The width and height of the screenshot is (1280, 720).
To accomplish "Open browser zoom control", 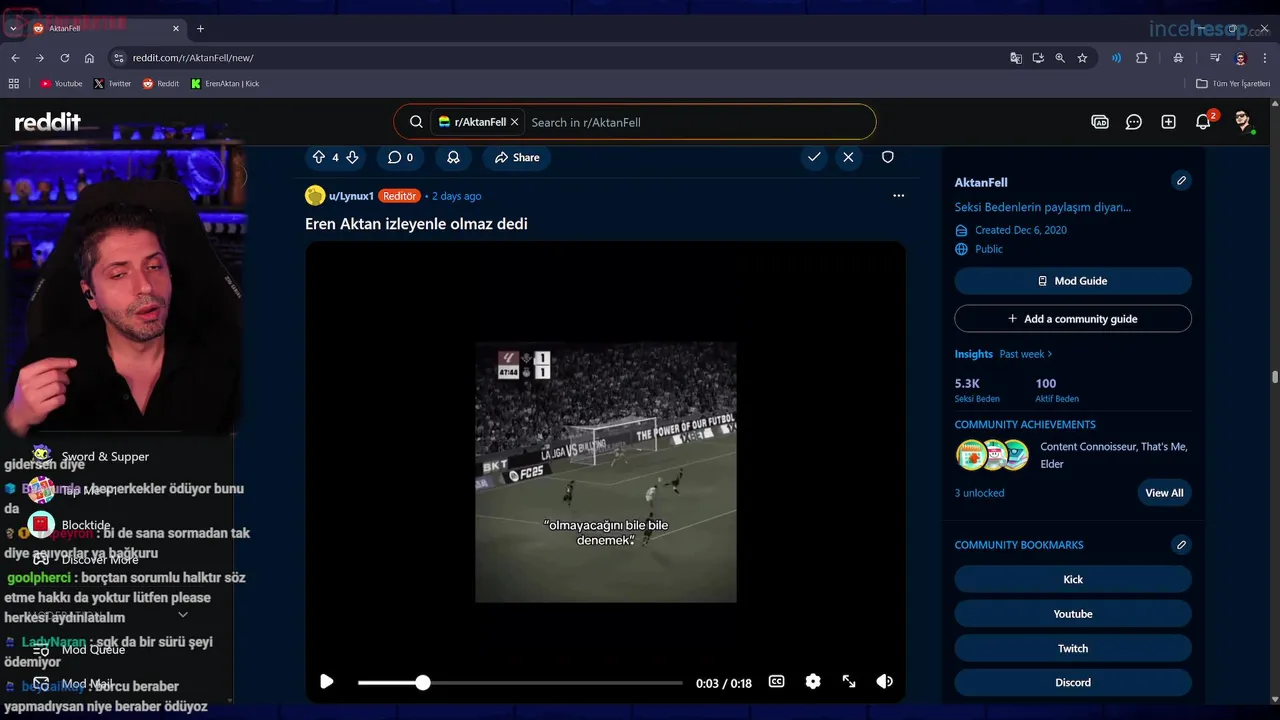I will 1060,58.
